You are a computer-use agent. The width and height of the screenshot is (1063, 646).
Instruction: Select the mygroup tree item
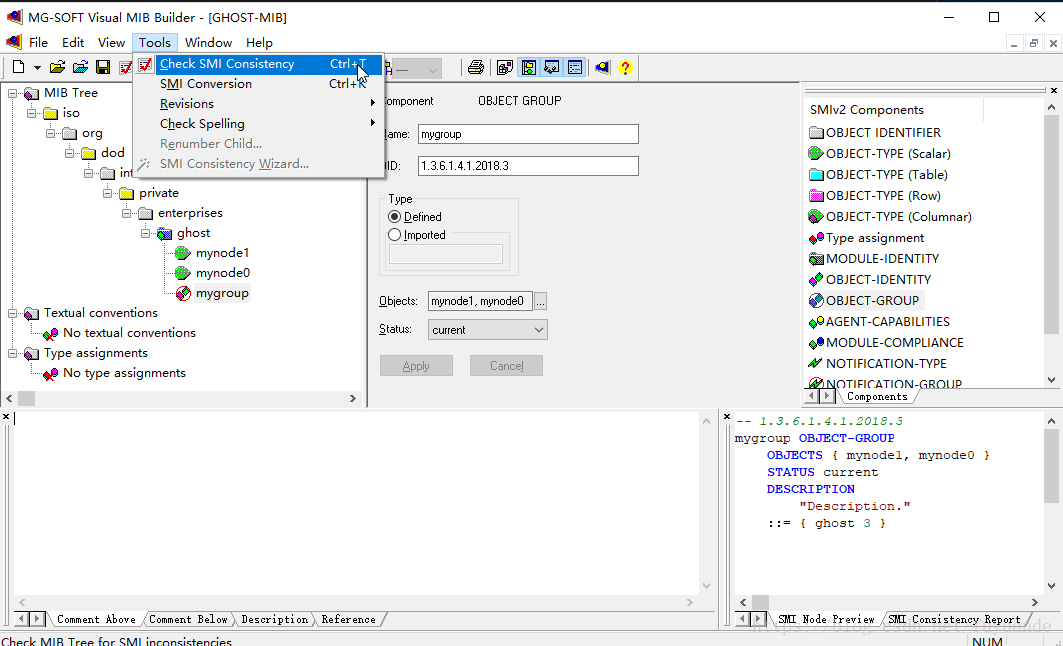coord(222,293)
